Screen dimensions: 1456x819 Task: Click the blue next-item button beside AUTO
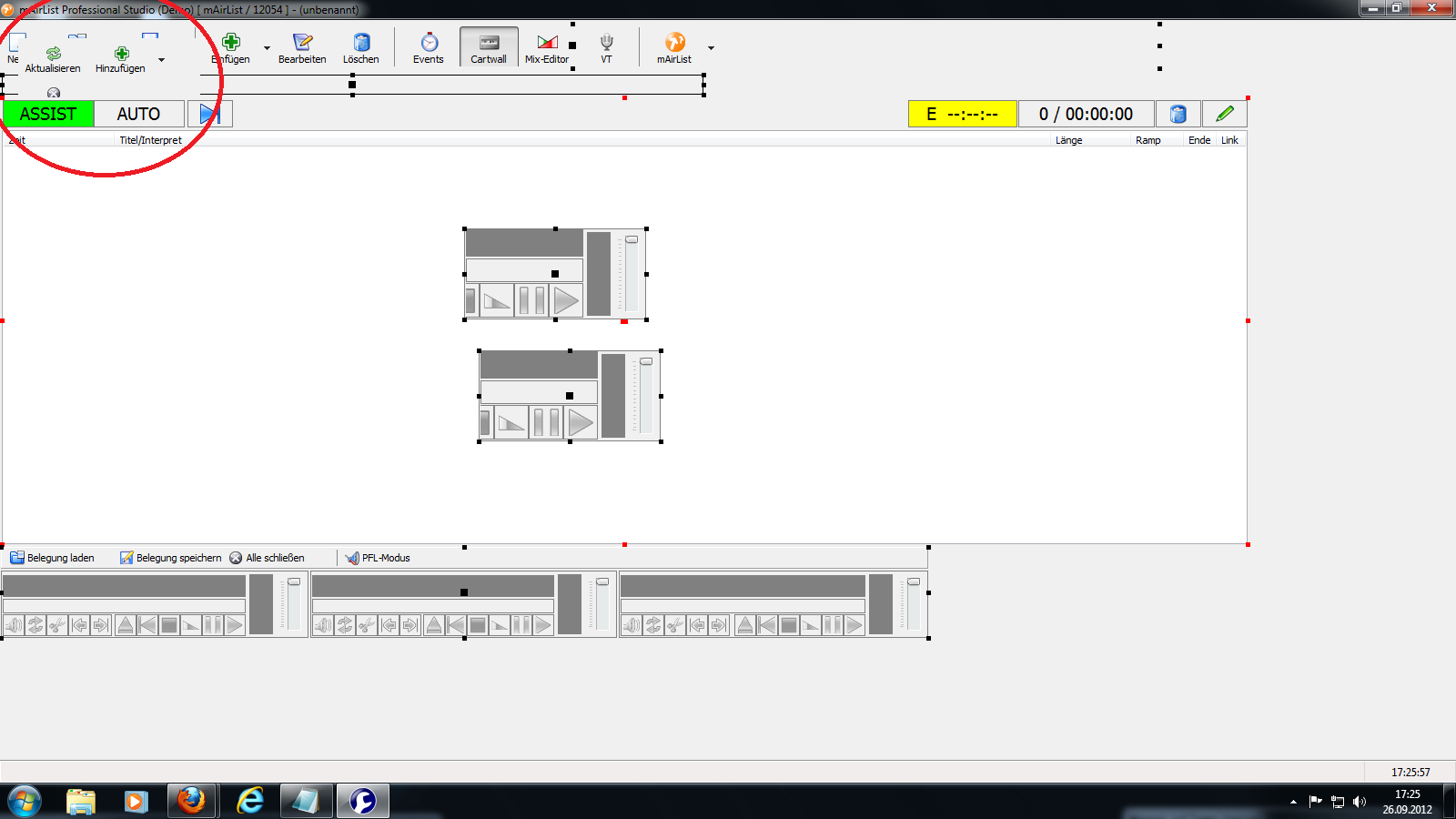pyautogui.click(x=210, y=114)
